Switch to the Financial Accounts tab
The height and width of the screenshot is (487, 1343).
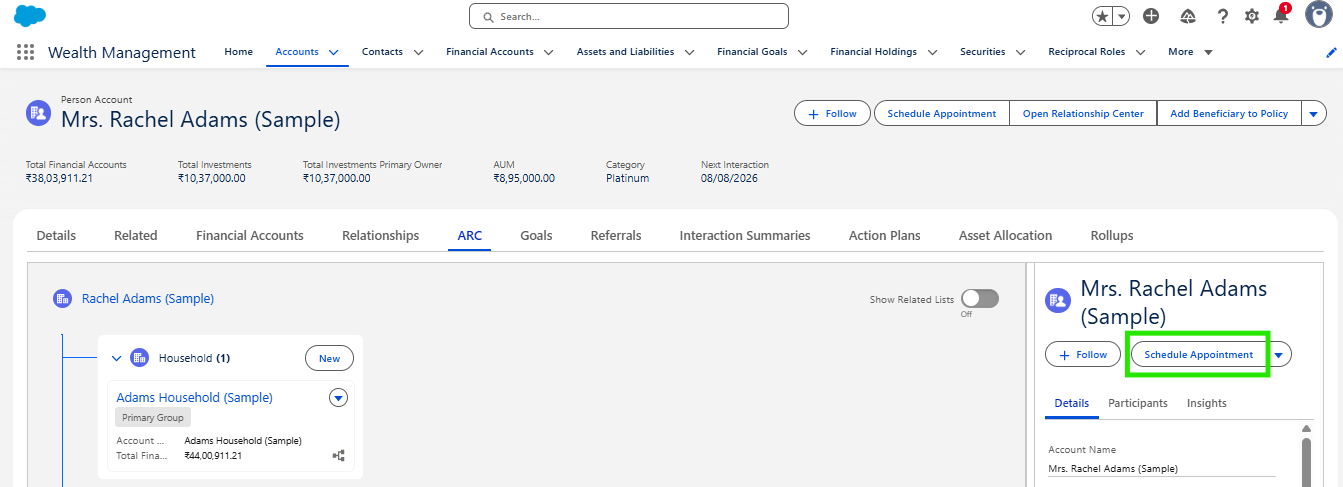click(249, 236)
